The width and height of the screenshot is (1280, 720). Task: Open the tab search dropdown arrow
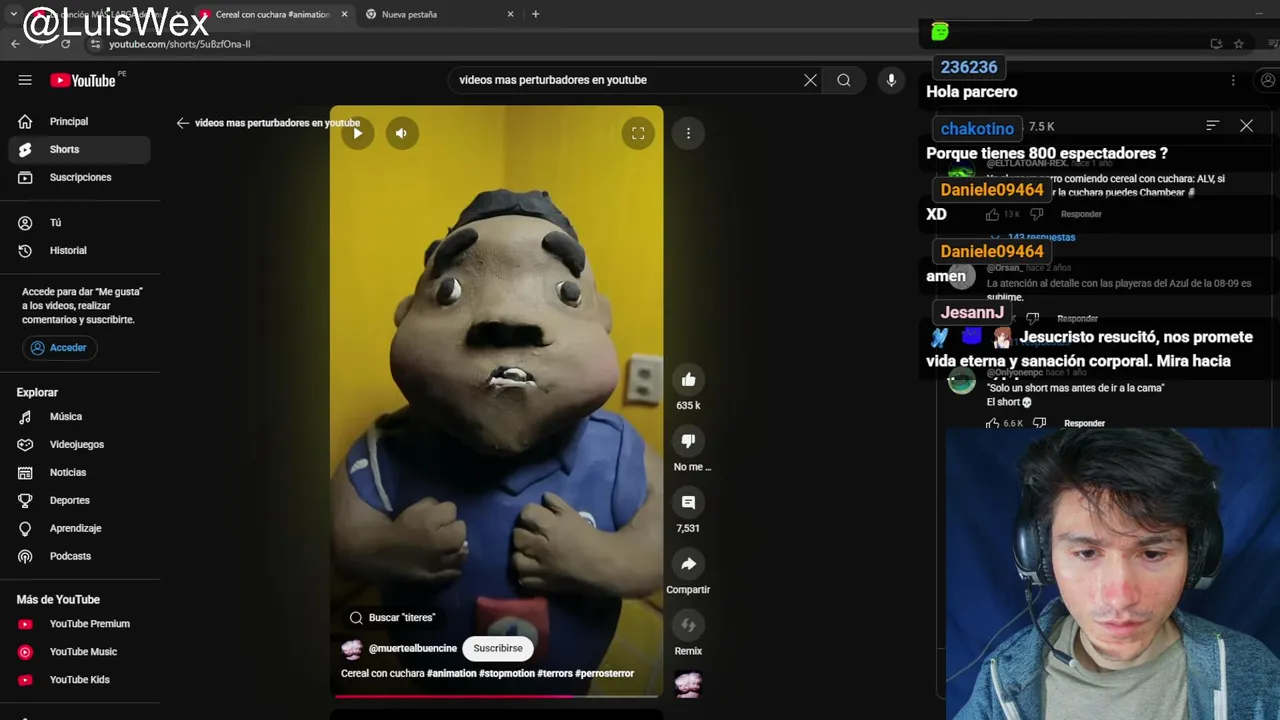[13, 14]
